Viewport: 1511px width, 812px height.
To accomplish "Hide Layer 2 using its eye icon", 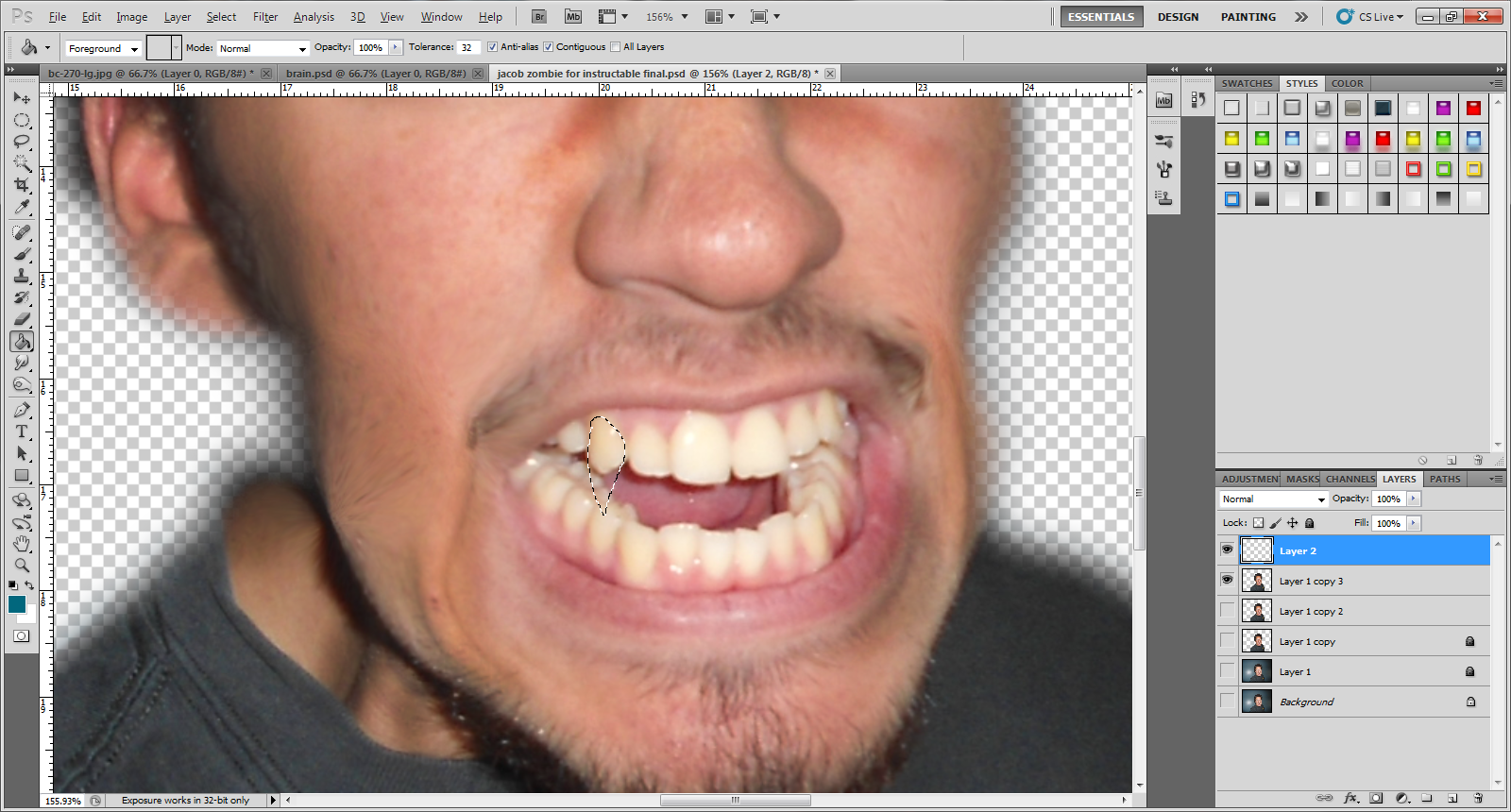I will 1227,550.
